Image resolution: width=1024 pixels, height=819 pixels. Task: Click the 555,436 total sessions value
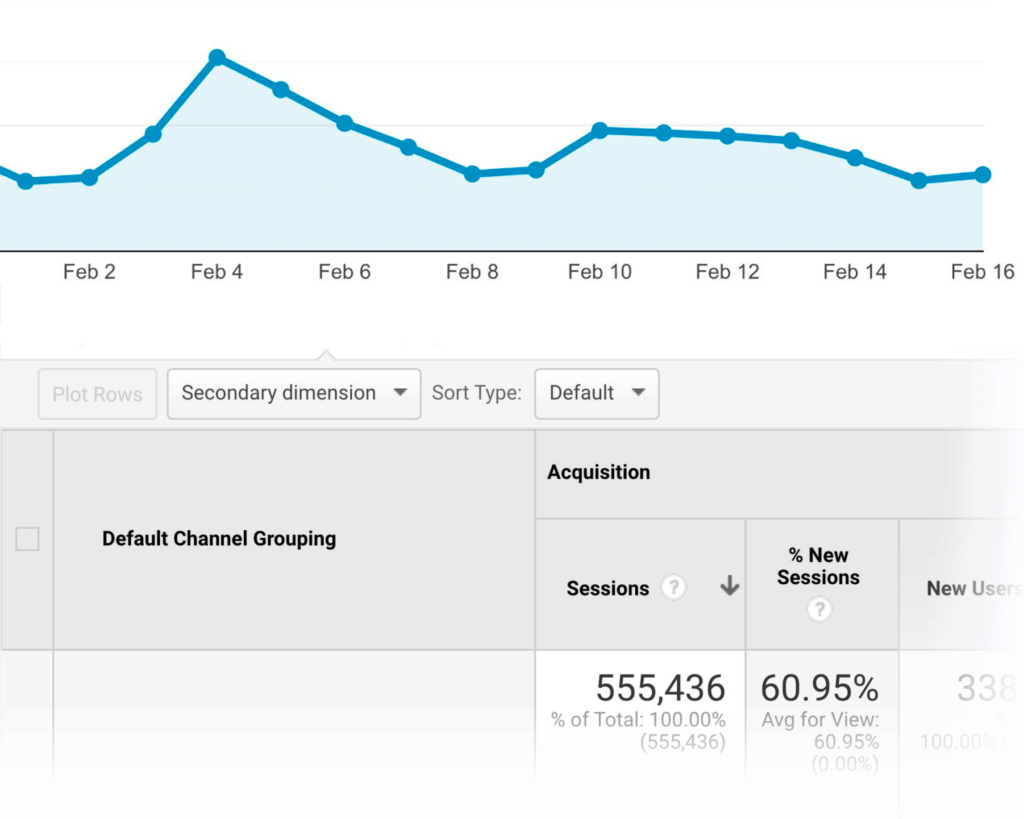(660, 688)
